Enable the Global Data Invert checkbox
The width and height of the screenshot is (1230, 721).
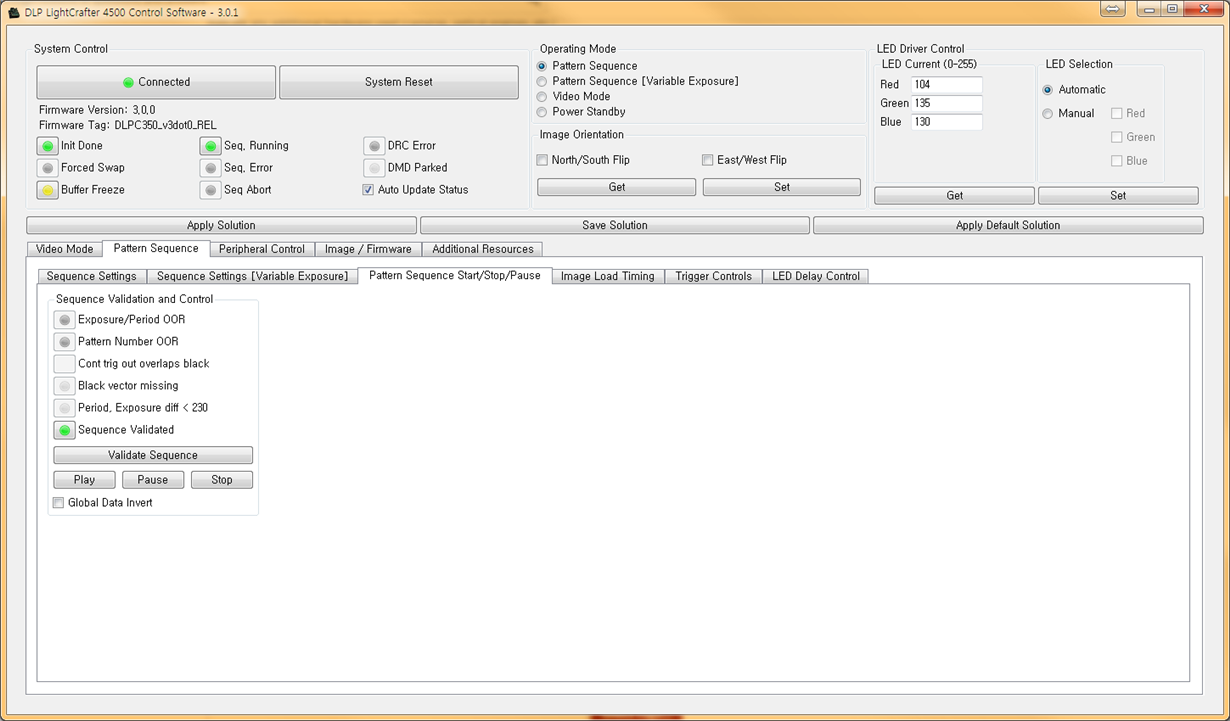[x=58, y=503]
